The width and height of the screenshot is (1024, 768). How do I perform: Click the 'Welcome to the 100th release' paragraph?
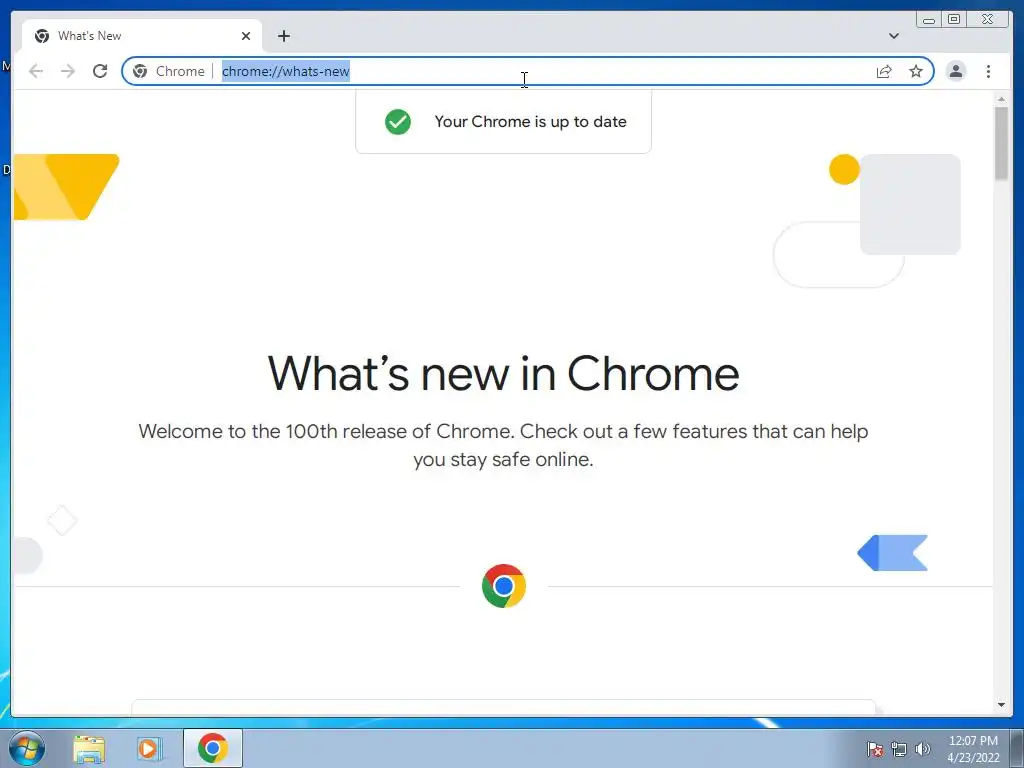pyautogui.click(x=504, y=445)
